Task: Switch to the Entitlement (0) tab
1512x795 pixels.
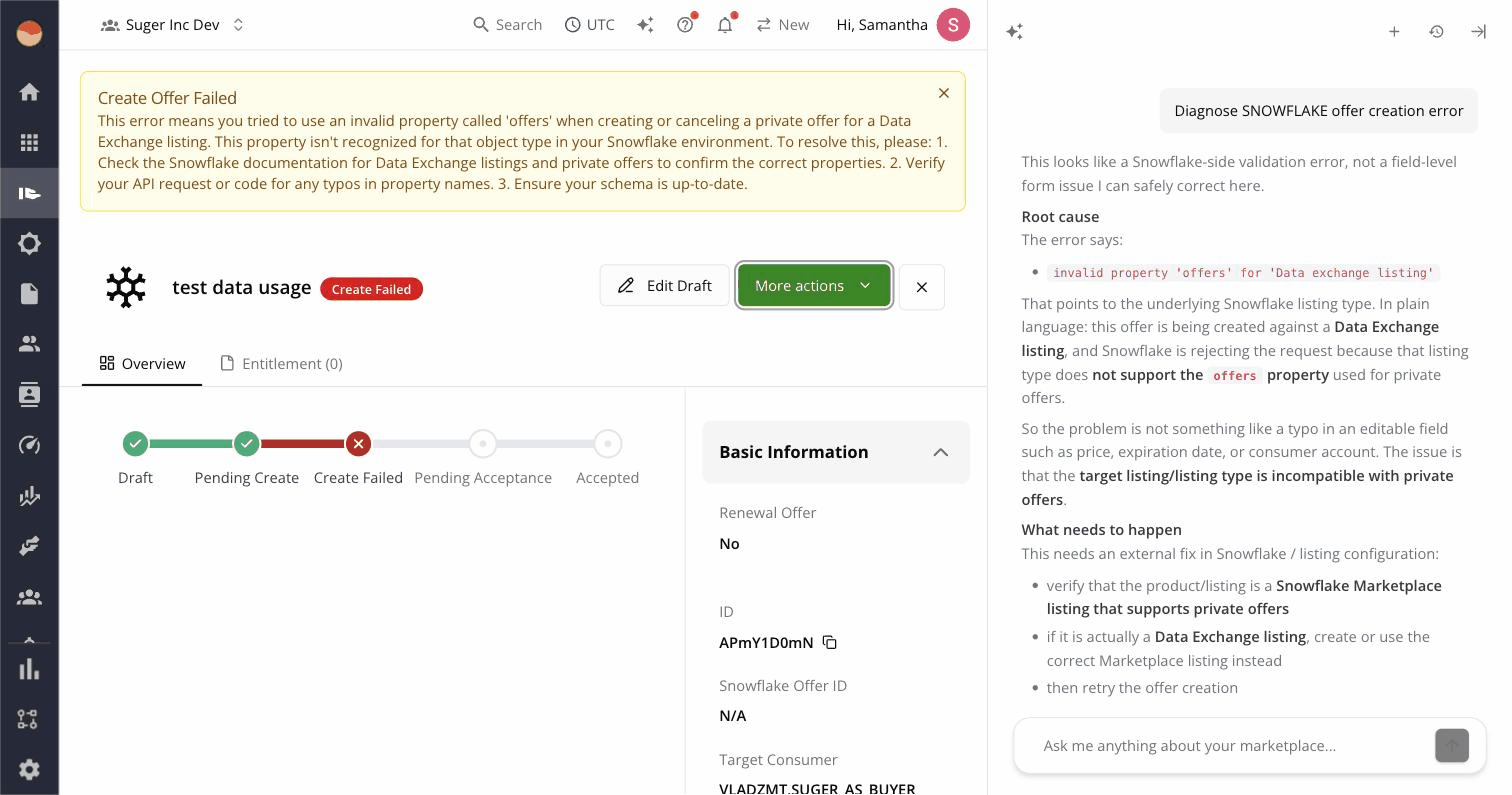Action: tap(281, 363)
